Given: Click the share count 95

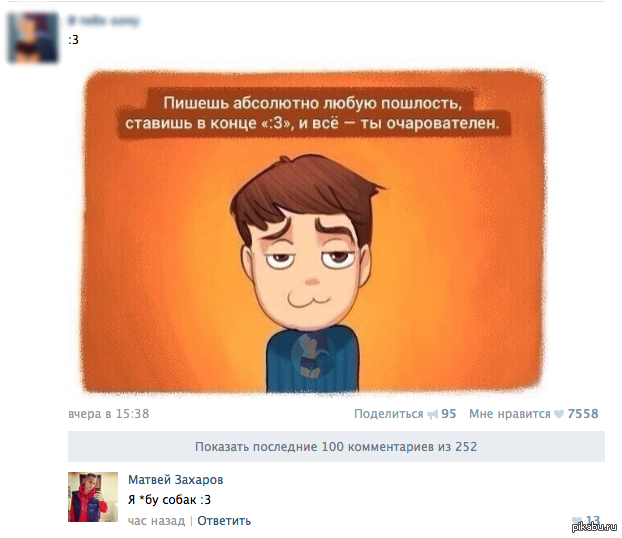Looking at the screenshot, I should [449, 414].
